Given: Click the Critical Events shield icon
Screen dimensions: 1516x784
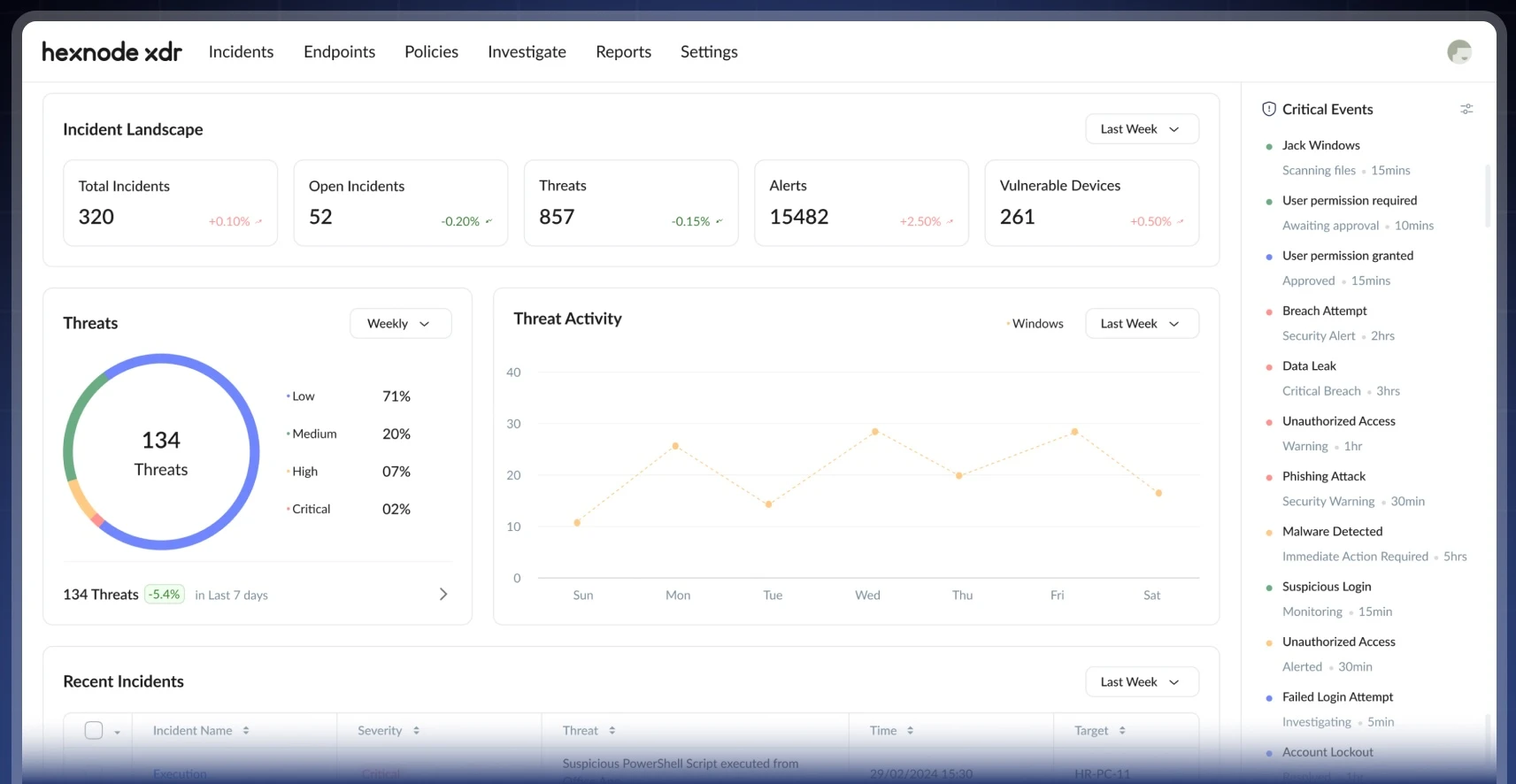Looking at the screenshot, I should (x=1268, y=109).
